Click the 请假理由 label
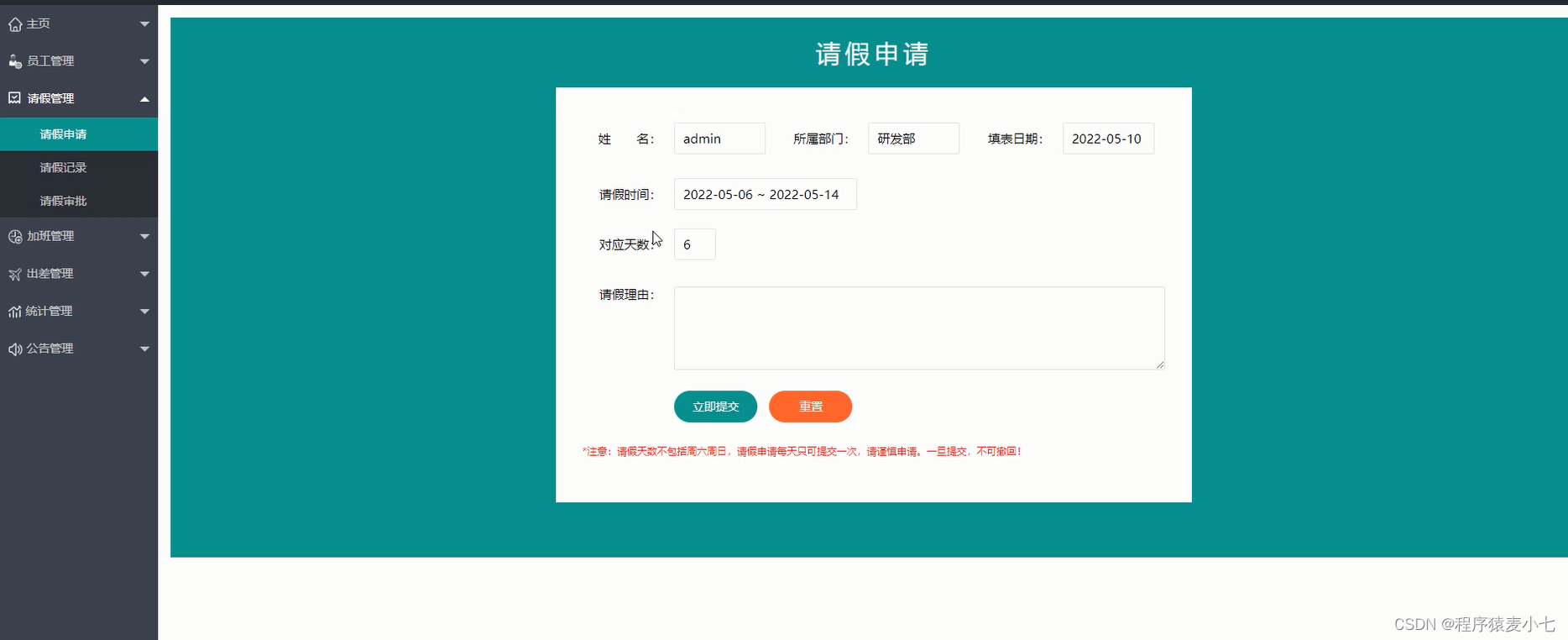This screenshot has width=1568, height=640. click(x=626, y=295)
